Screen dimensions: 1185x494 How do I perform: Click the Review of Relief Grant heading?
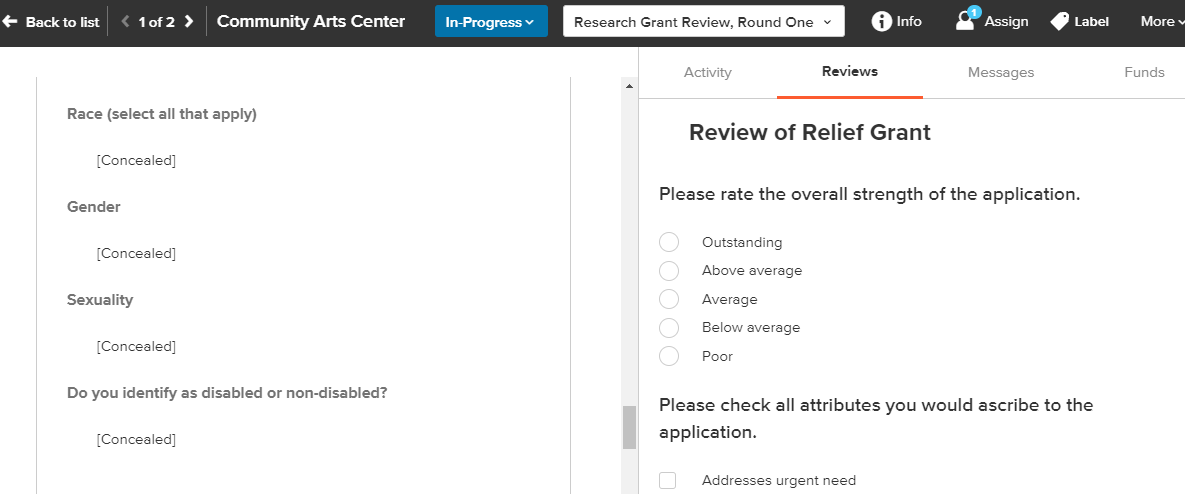click(809, 133)
